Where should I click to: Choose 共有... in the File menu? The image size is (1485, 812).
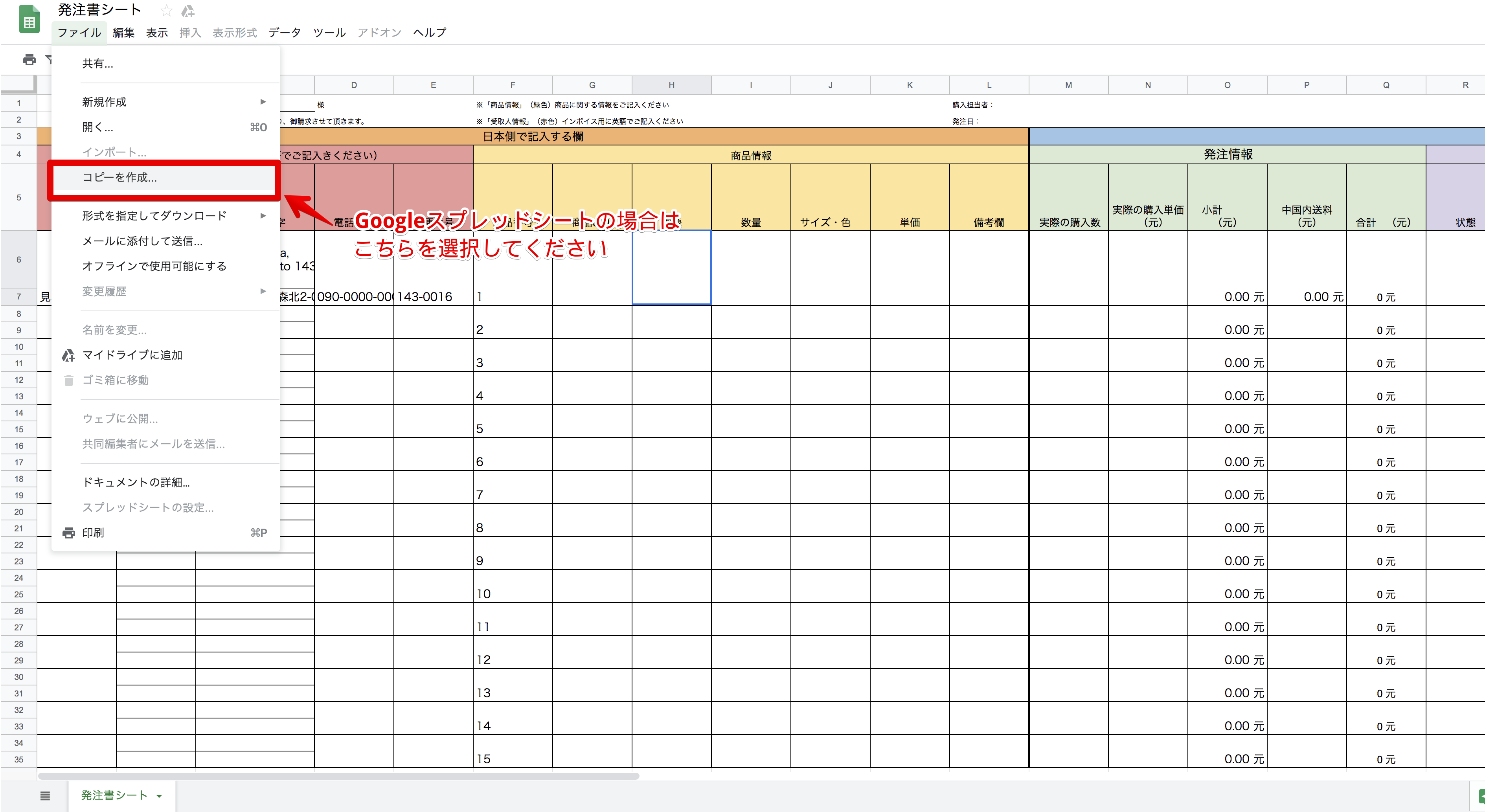[x=97, y=63]
